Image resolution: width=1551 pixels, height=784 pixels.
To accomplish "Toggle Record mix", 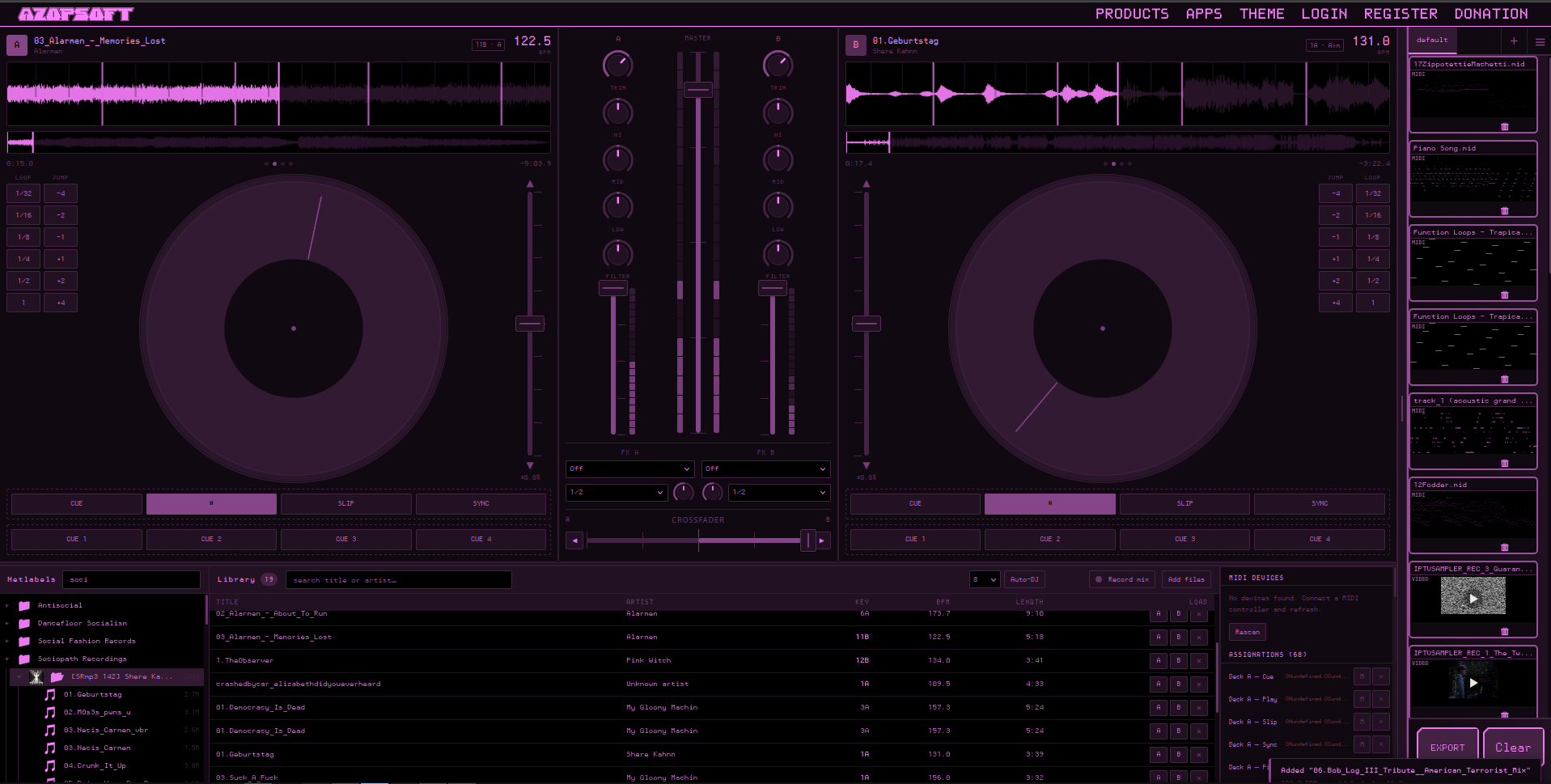I will click(x=1122, y=579).
